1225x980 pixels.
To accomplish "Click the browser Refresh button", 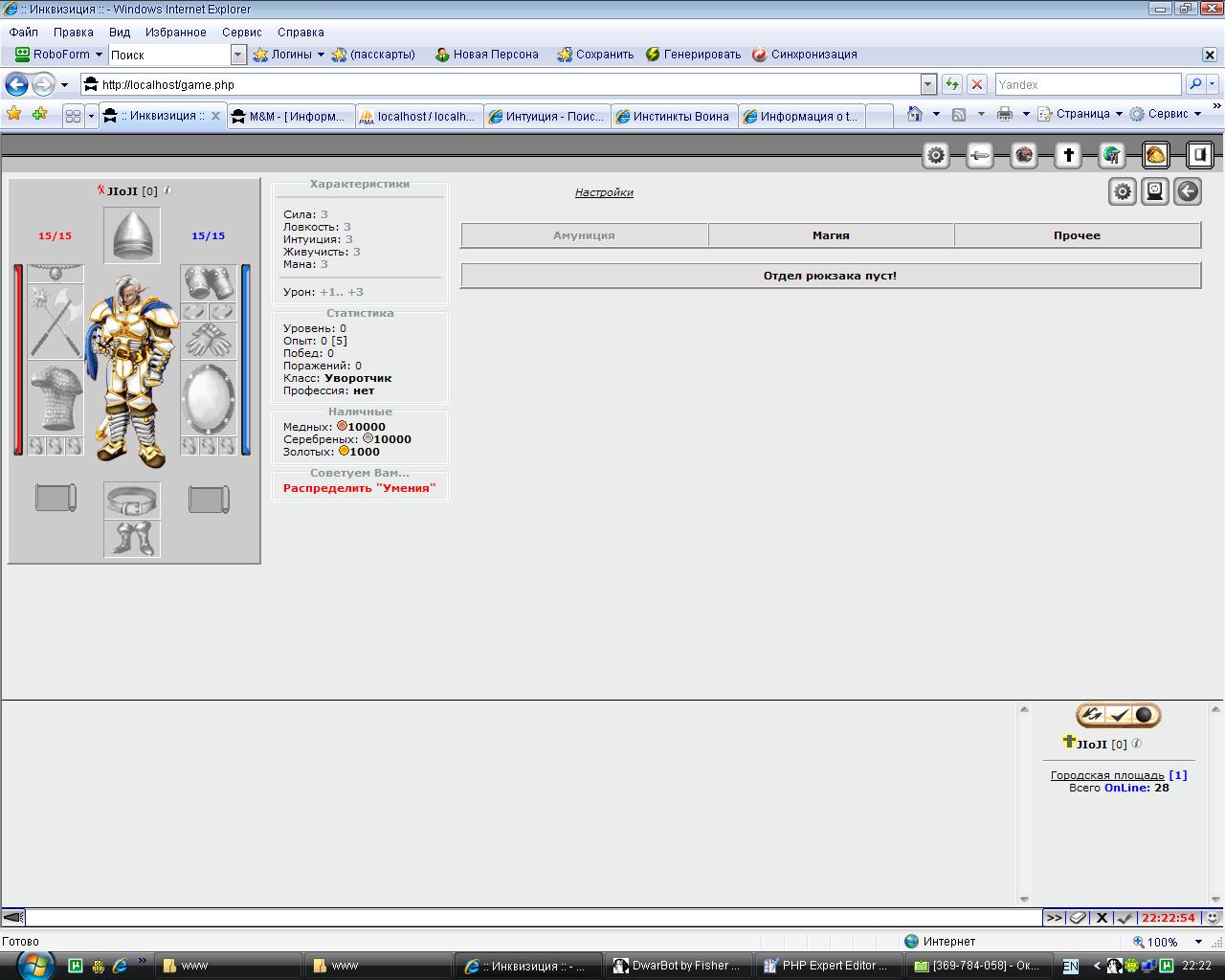I will pos(952,84).
